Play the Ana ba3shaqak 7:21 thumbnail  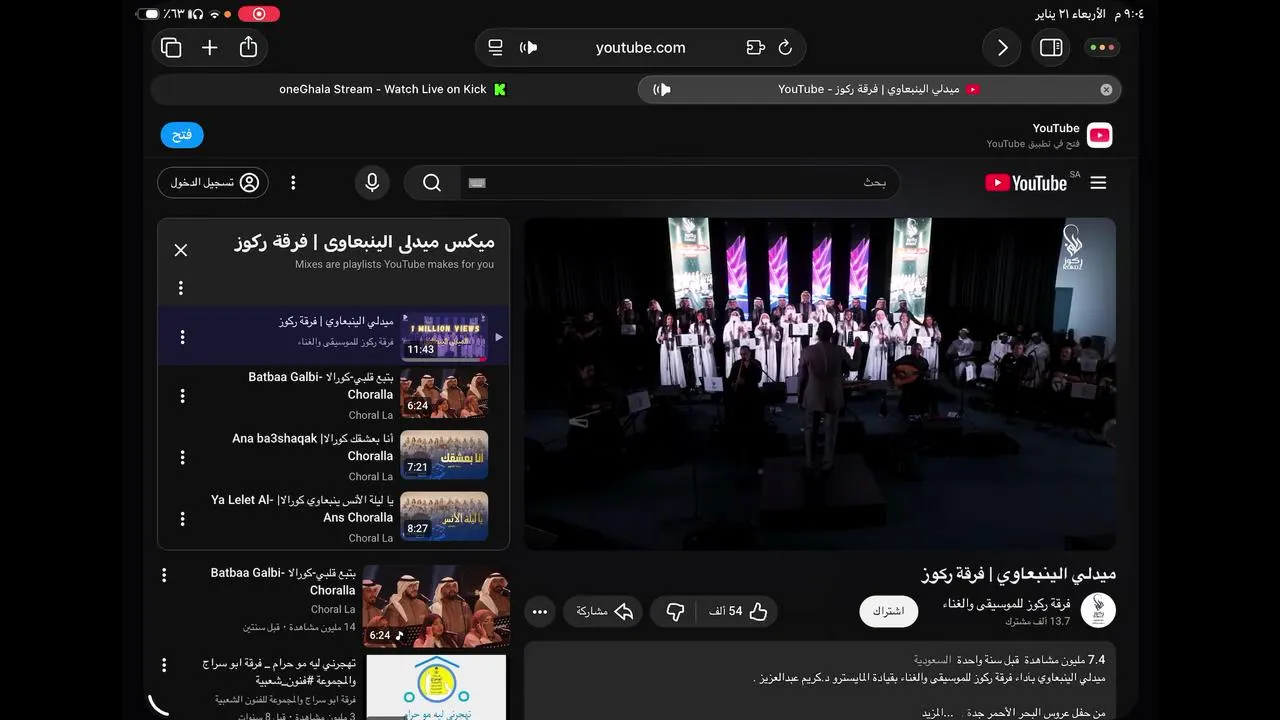point(444,455)
